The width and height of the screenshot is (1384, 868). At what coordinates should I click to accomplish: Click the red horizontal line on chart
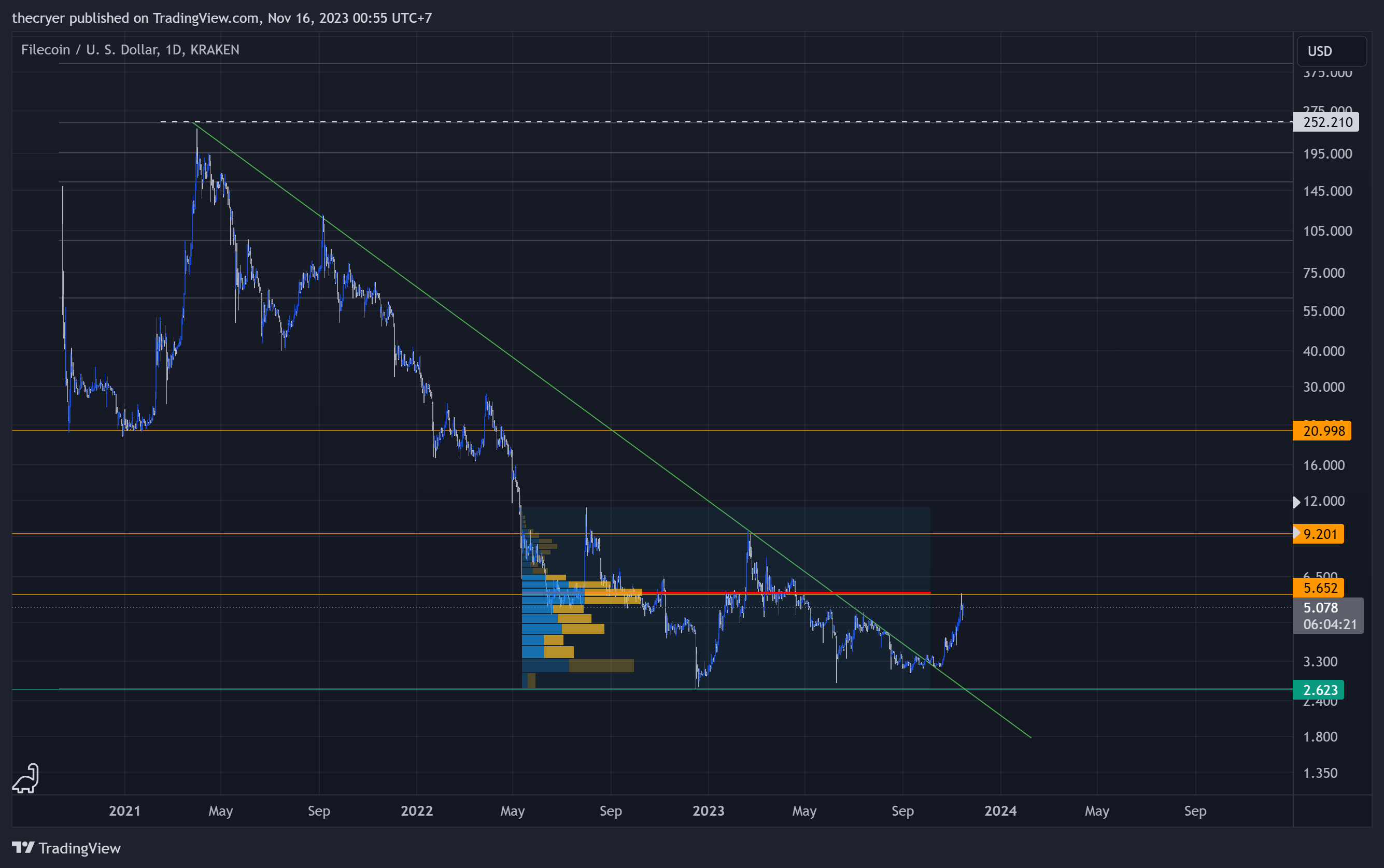[x=786, y=592]
